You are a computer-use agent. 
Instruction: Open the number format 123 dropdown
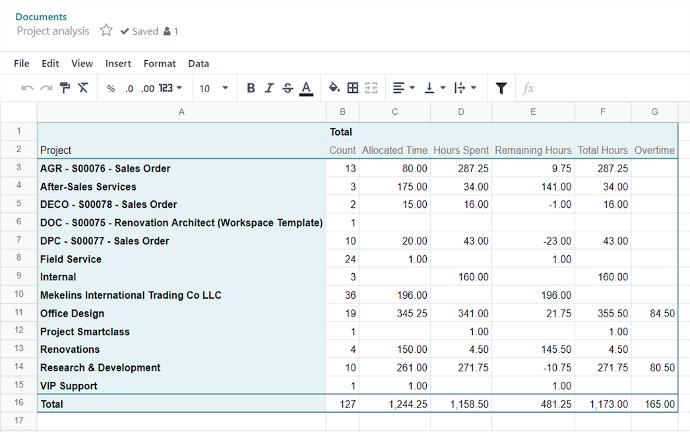(x=171, y=88)
